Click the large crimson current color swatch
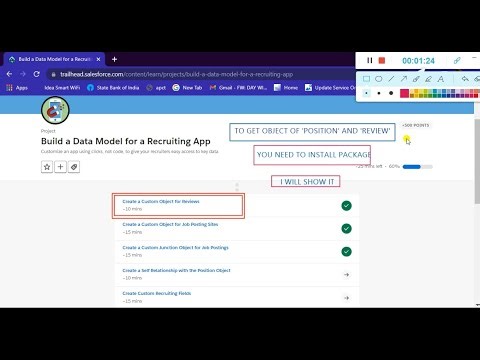The height and width of the screenshot is (360, 480). pos(404,93)
